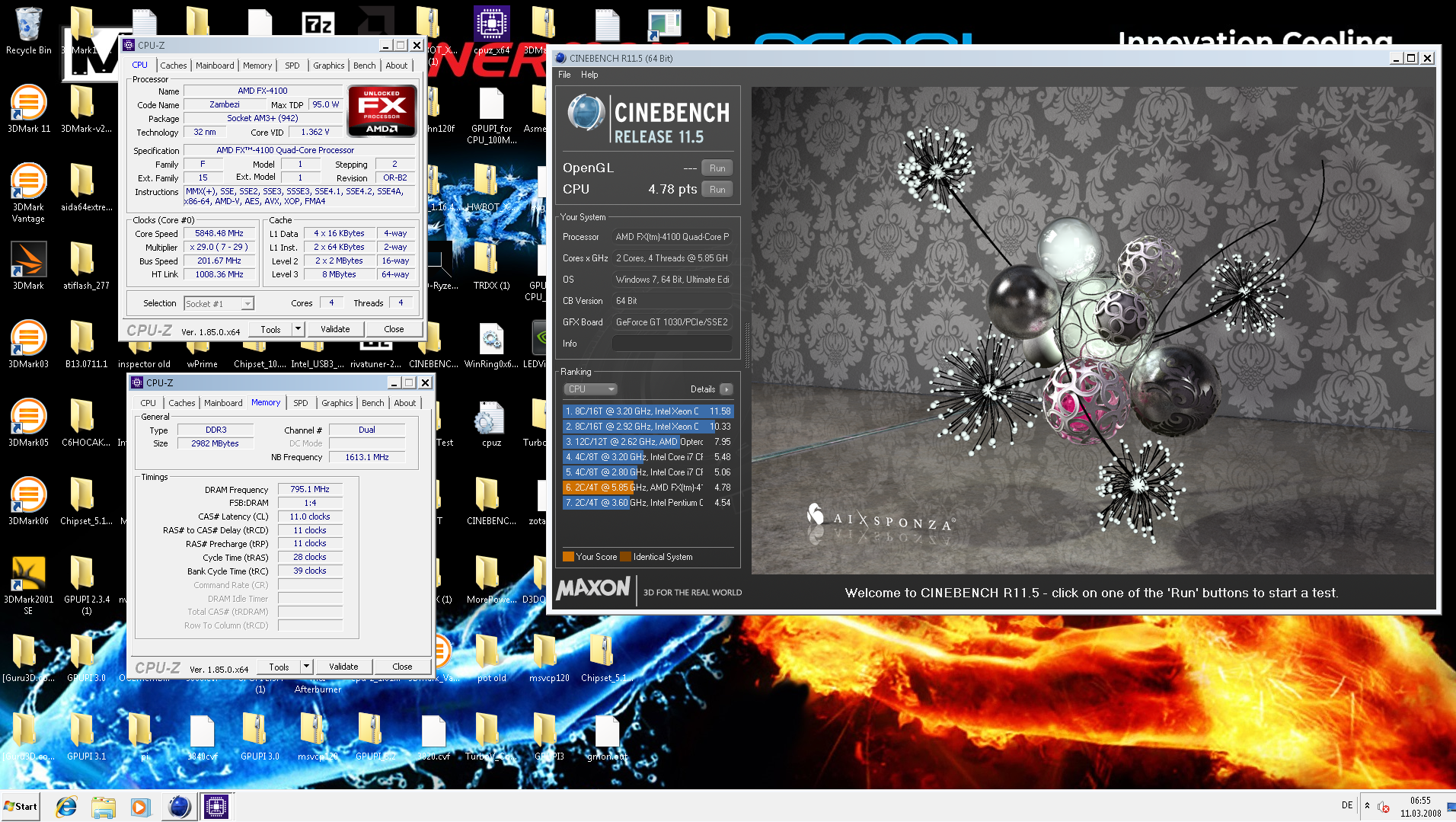Select the 3DMark05 desktop shortcut
The height and width of the screenshot is (822, 1456).
click(x=28, y=422)
